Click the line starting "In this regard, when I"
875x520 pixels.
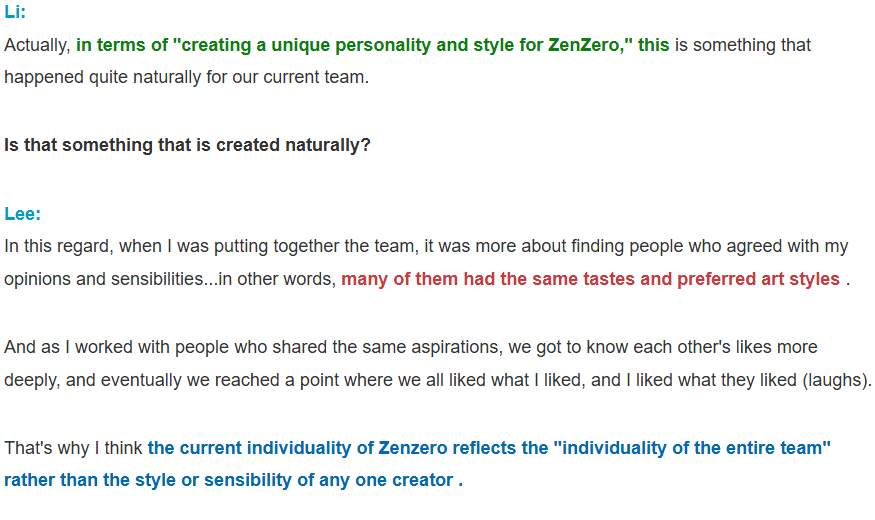(425, 246)
